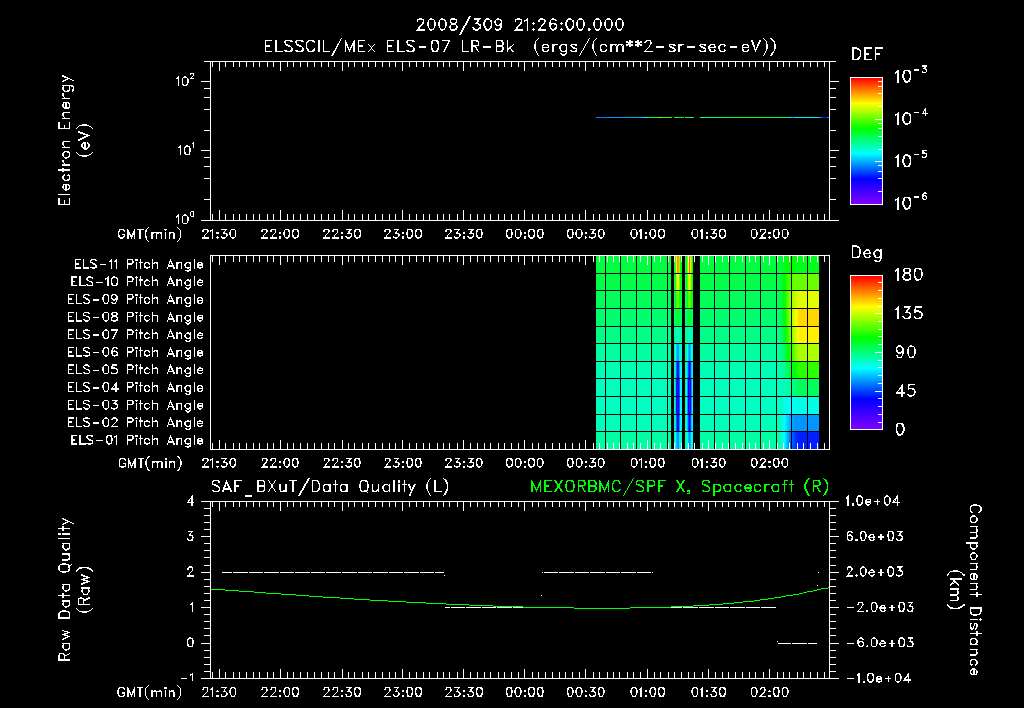Click the thin spectrogram line in top panel

click(712, 118)
